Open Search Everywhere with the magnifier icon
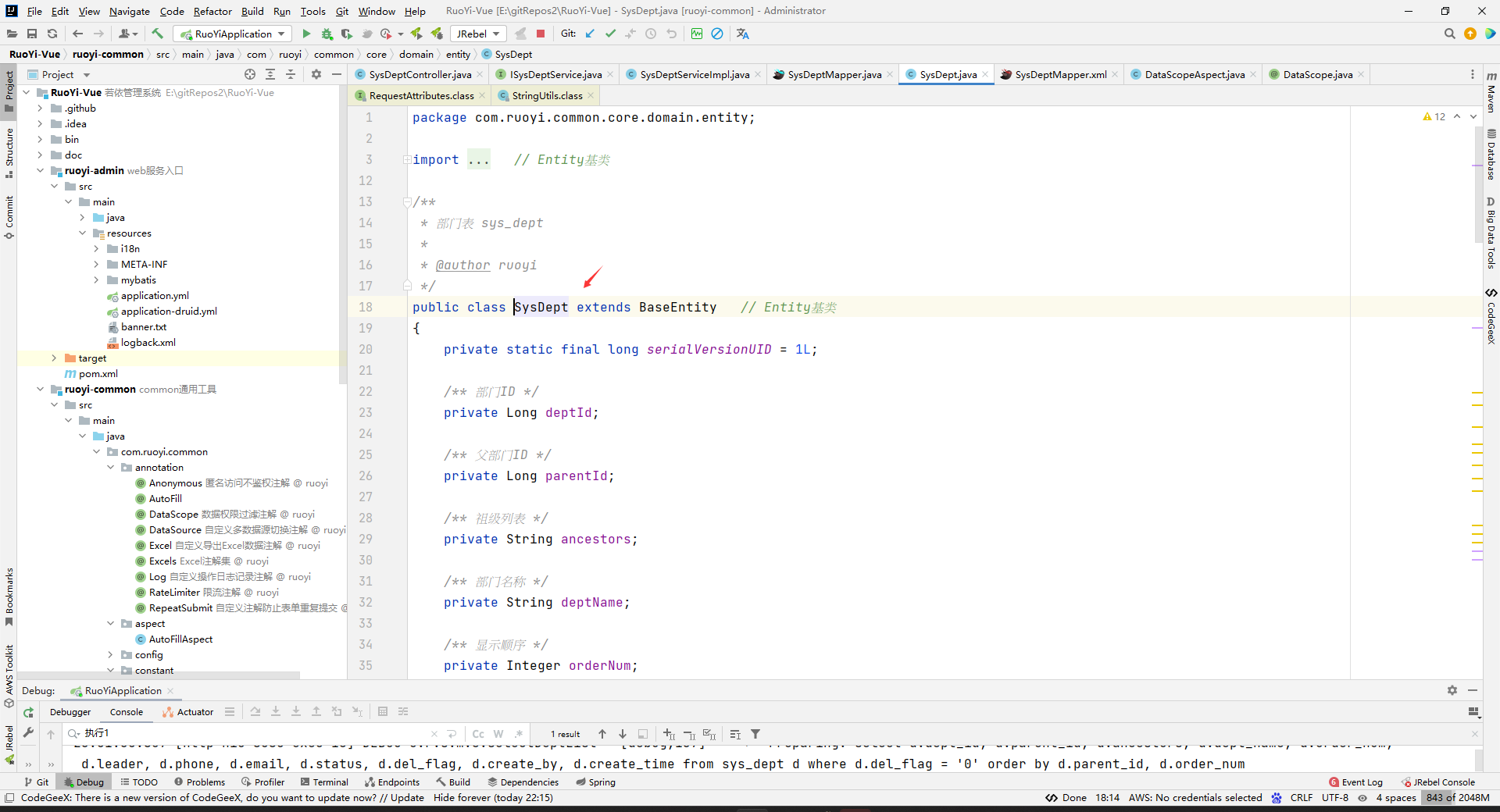This screenshot has height=812, width=1500. click(1450, 34)
